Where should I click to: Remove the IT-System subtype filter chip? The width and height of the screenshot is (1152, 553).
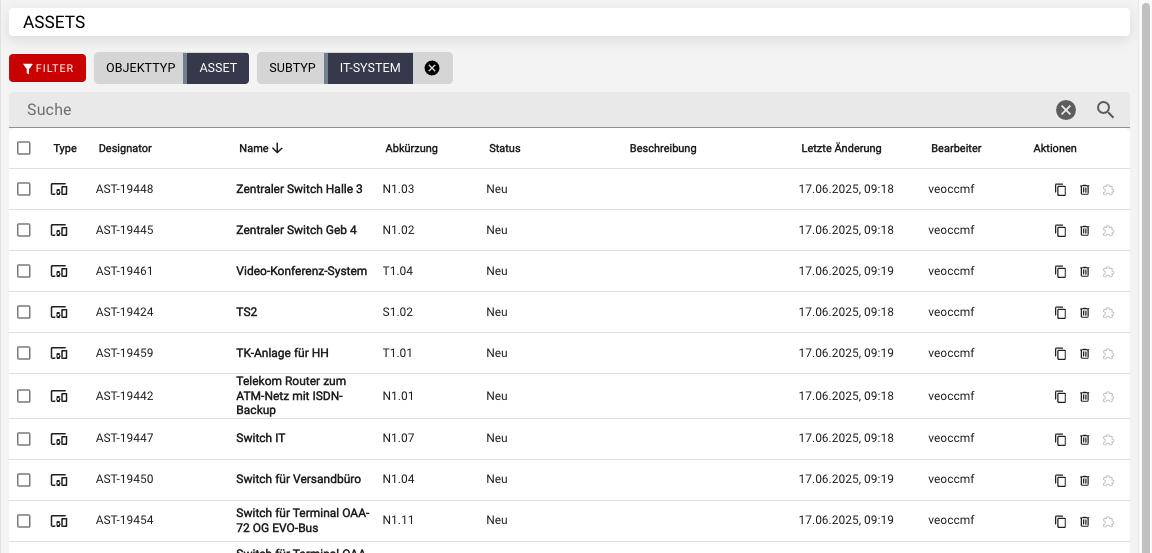[432, 68]
